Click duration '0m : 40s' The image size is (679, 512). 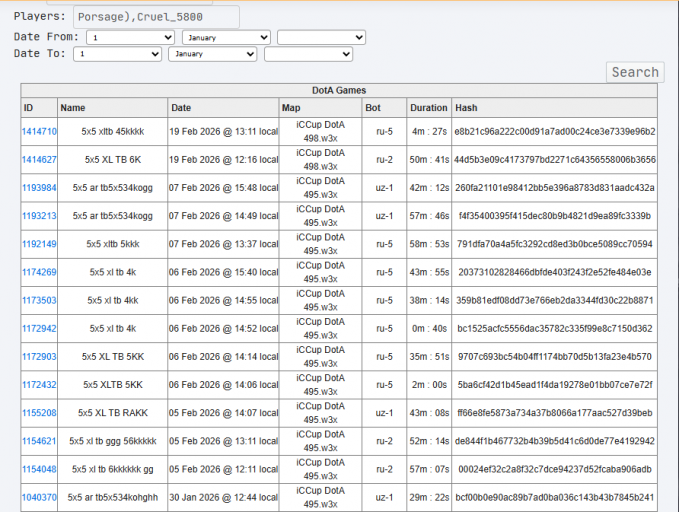pos(429,329)
